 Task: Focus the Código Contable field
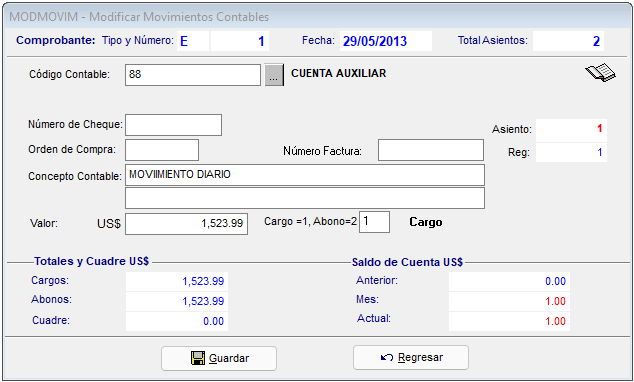point(193,75)
